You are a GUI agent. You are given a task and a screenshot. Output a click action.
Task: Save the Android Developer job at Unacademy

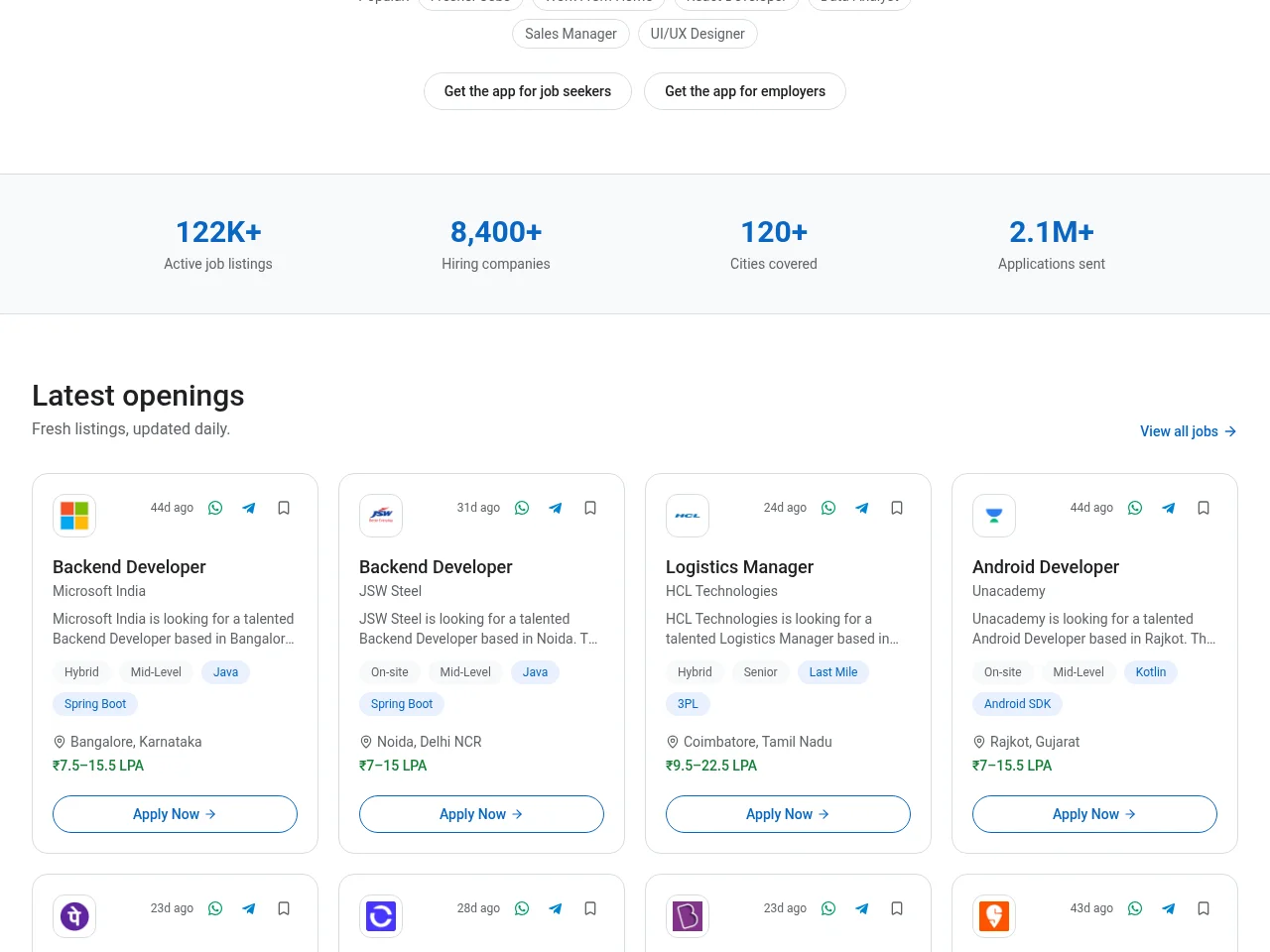click(1204, 508)
